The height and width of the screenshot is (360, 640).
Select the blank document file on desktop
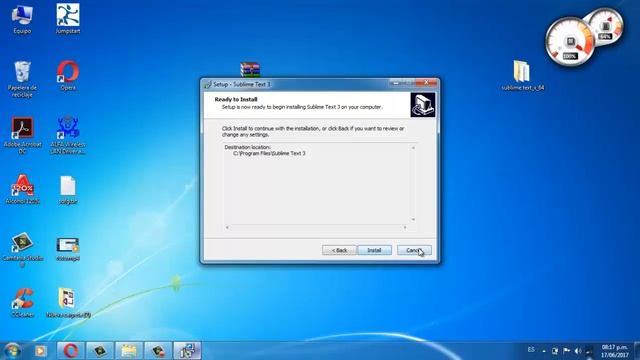(x=68, y=189)
